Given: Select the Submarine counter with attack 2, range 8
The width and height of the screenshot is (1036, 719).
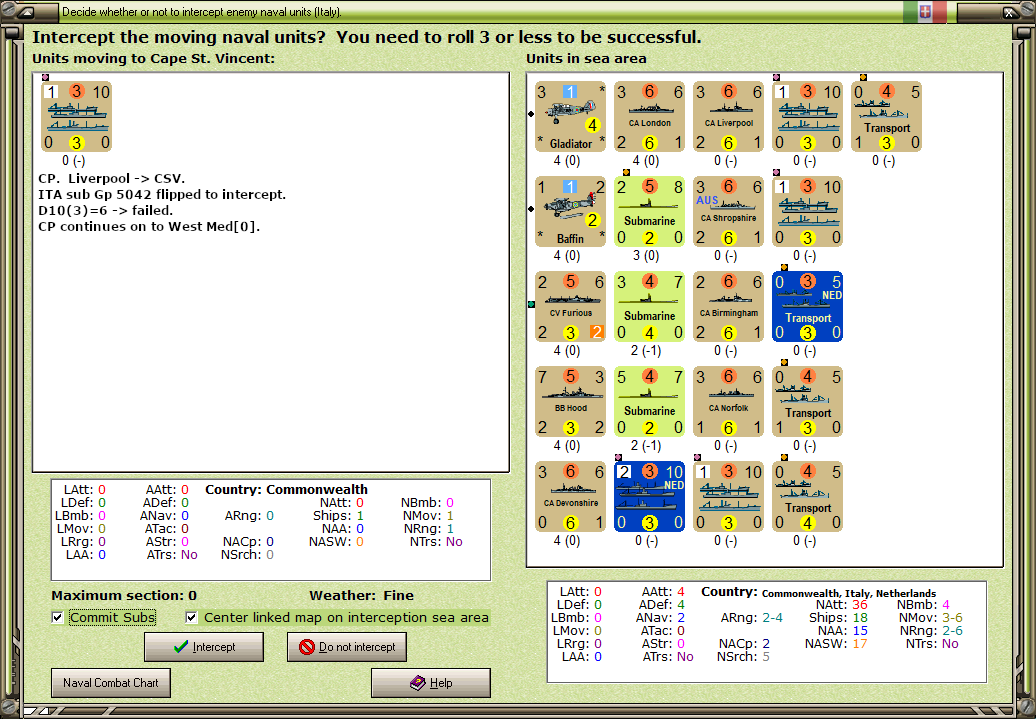Looking at the screenshot, I should click(x=649, y=211).
